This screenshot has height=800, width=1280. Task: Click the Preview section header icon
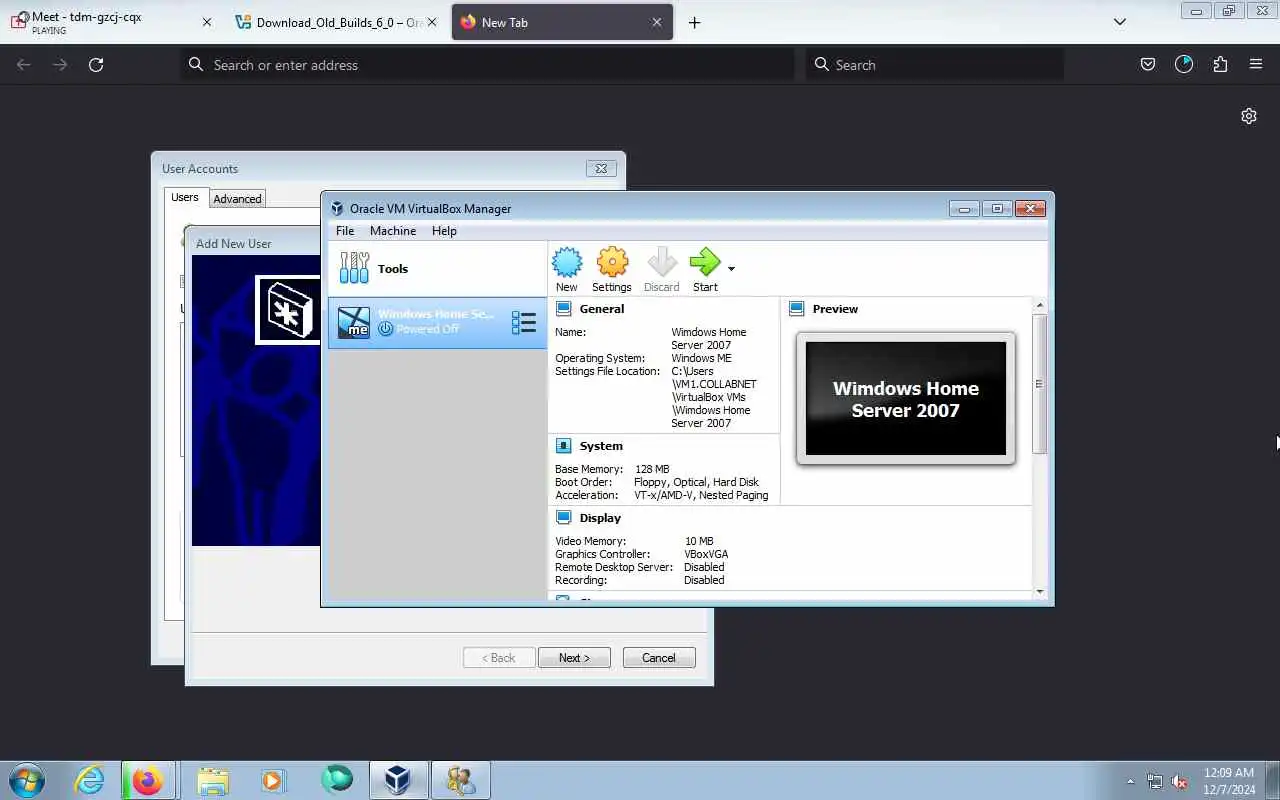[x=797, y=309]
